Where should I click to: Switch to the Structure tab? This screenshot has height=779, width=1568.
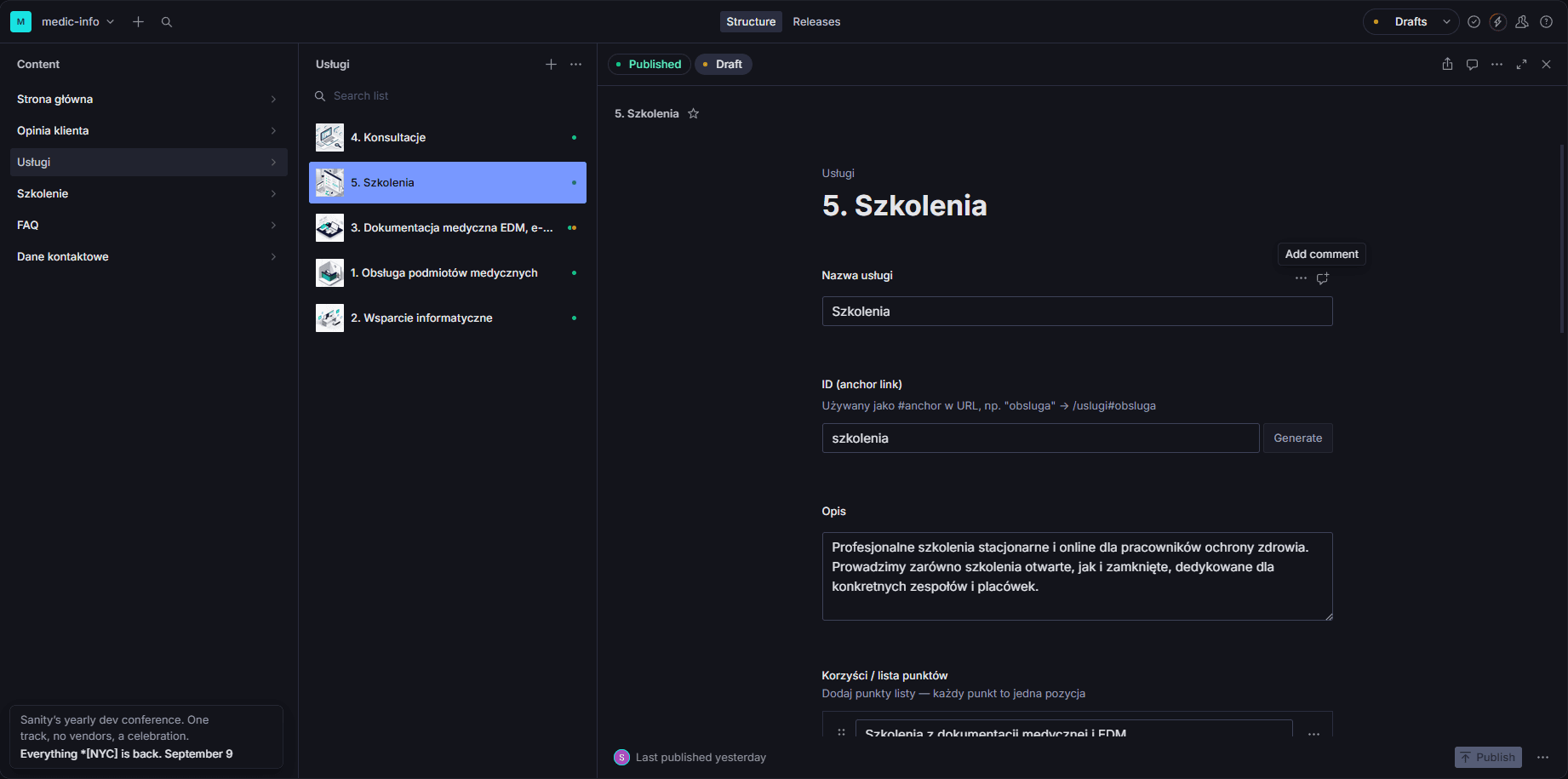[751, 21]
